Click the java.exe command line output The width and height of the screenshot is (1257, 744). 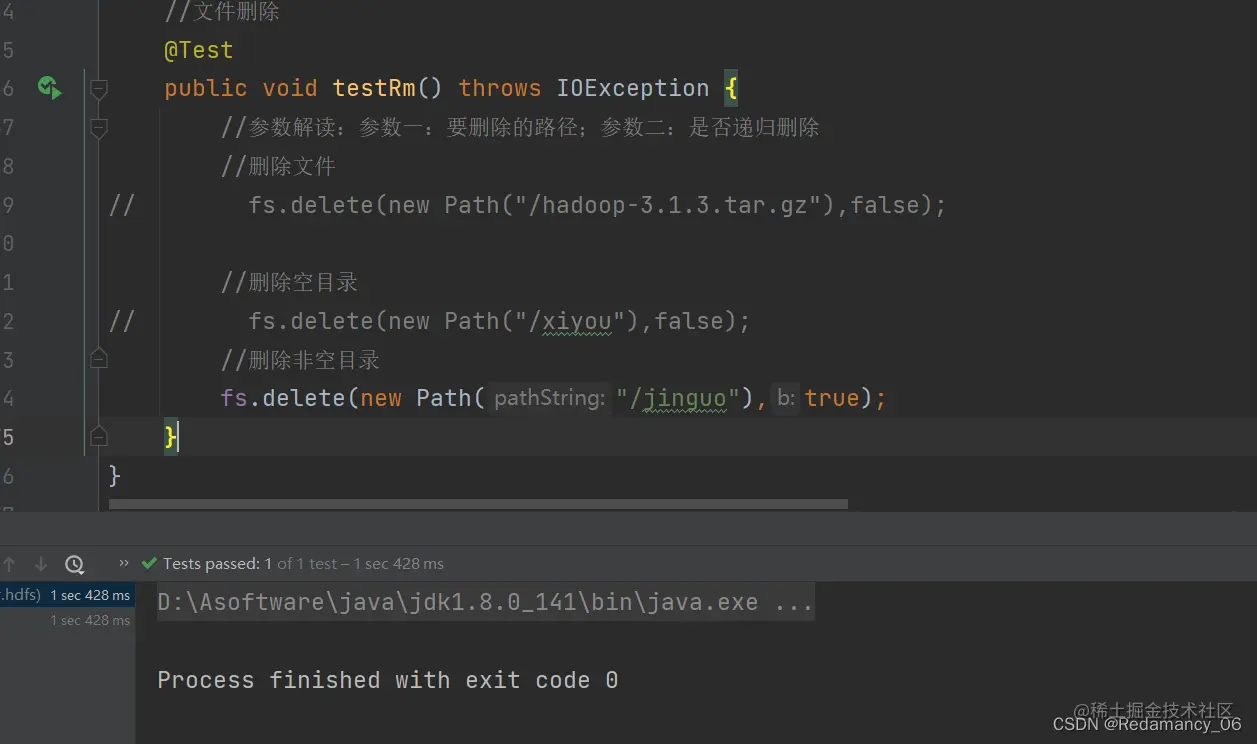click(x=485, y=603)
